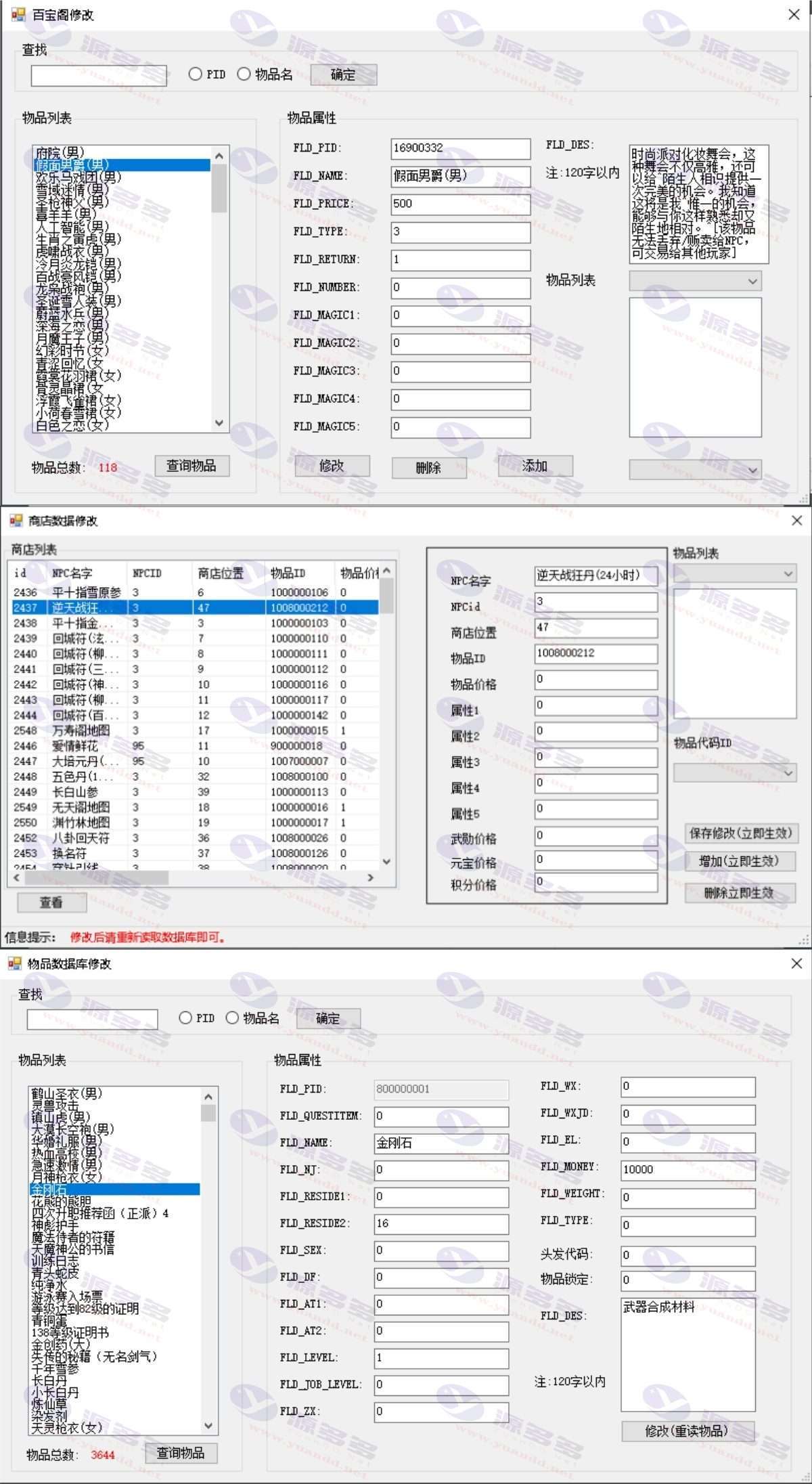This screenshot has height=1484, width=812.
Task: Select shop row 2436 平十指雪原参
Action: (x=195, y=592)
